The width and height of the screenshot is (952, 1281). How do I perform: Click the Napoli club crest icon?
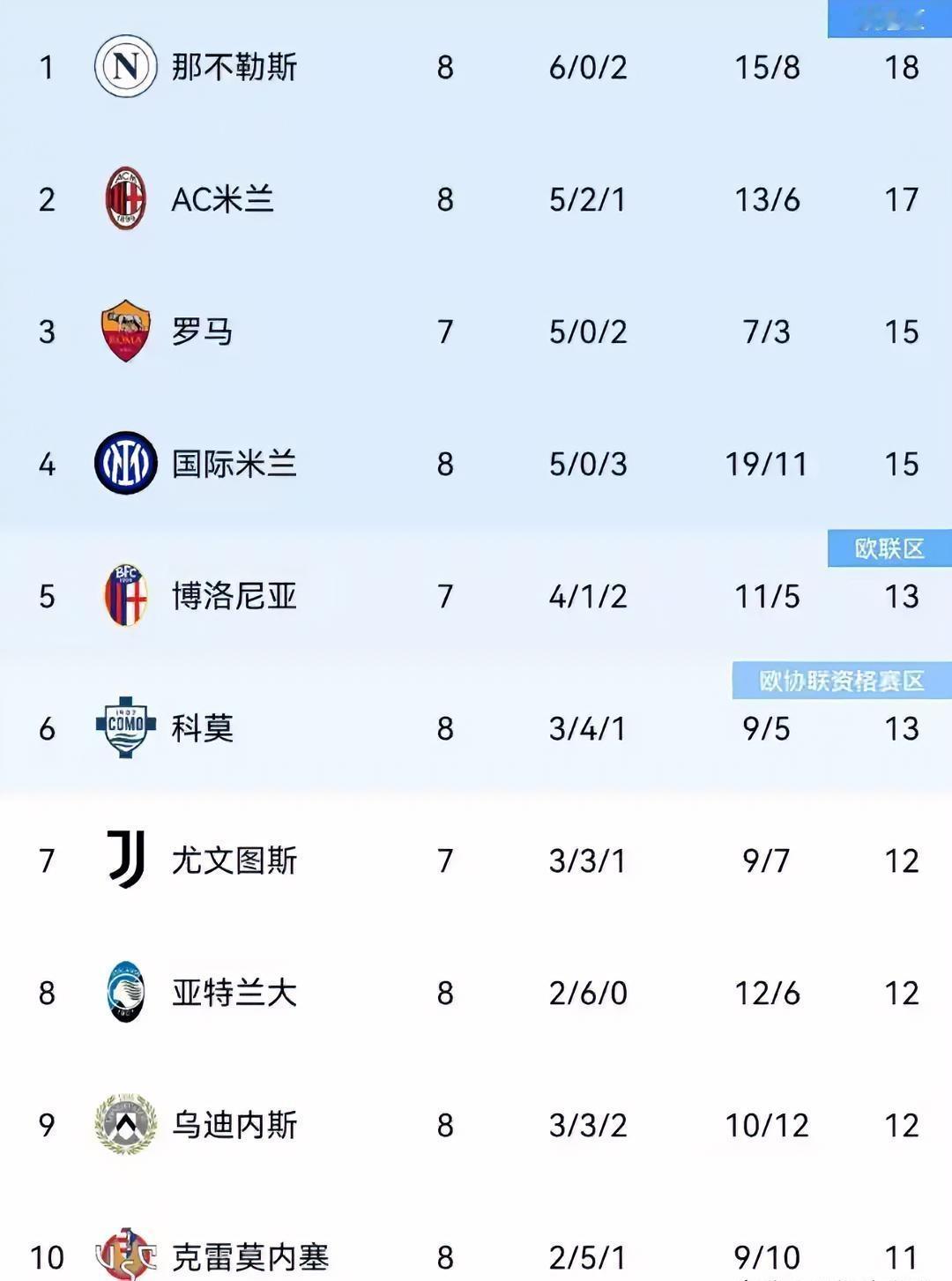(x=126, y=66)
